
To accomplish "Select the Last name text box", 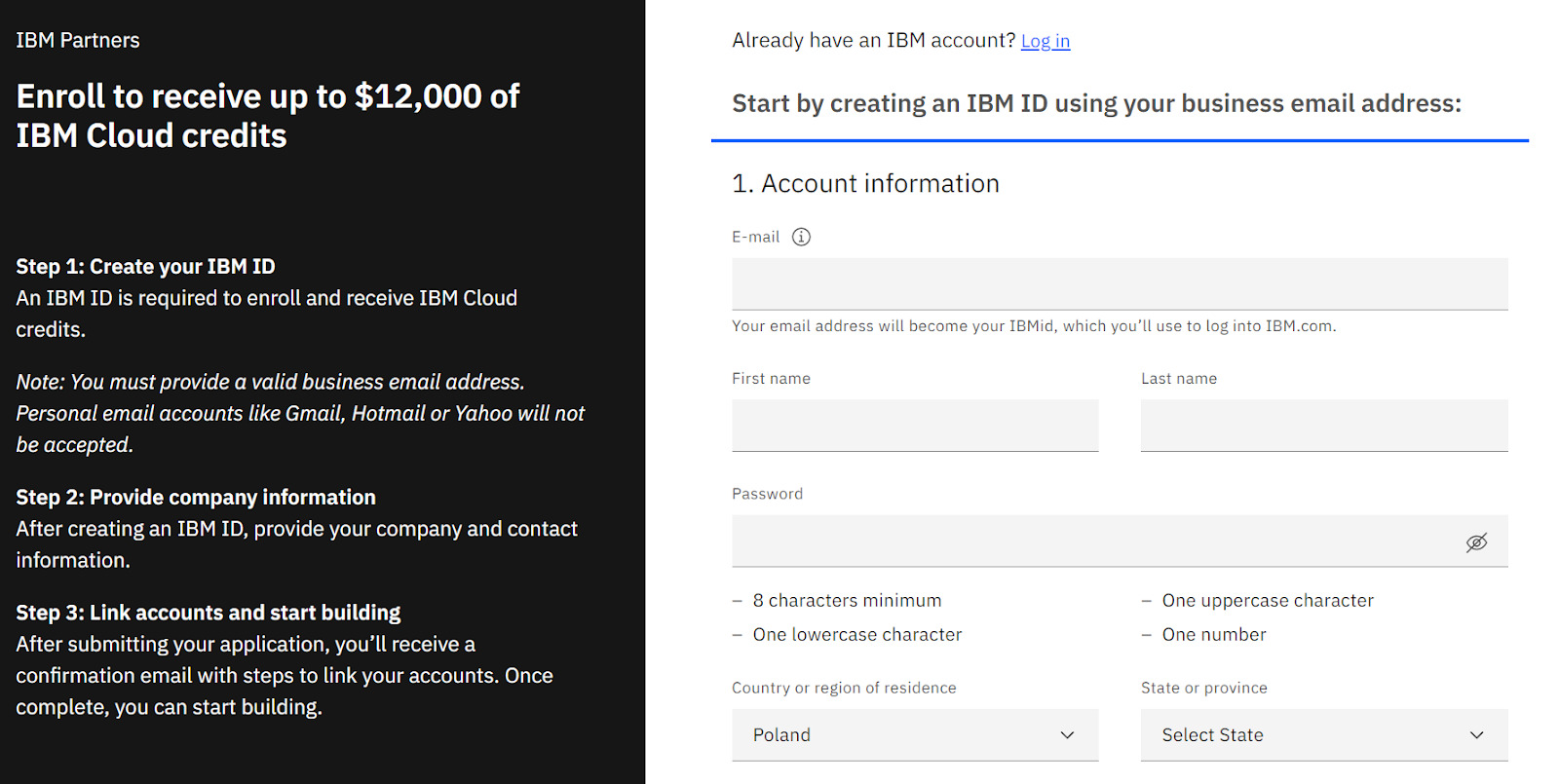I will pos(1323,426).
